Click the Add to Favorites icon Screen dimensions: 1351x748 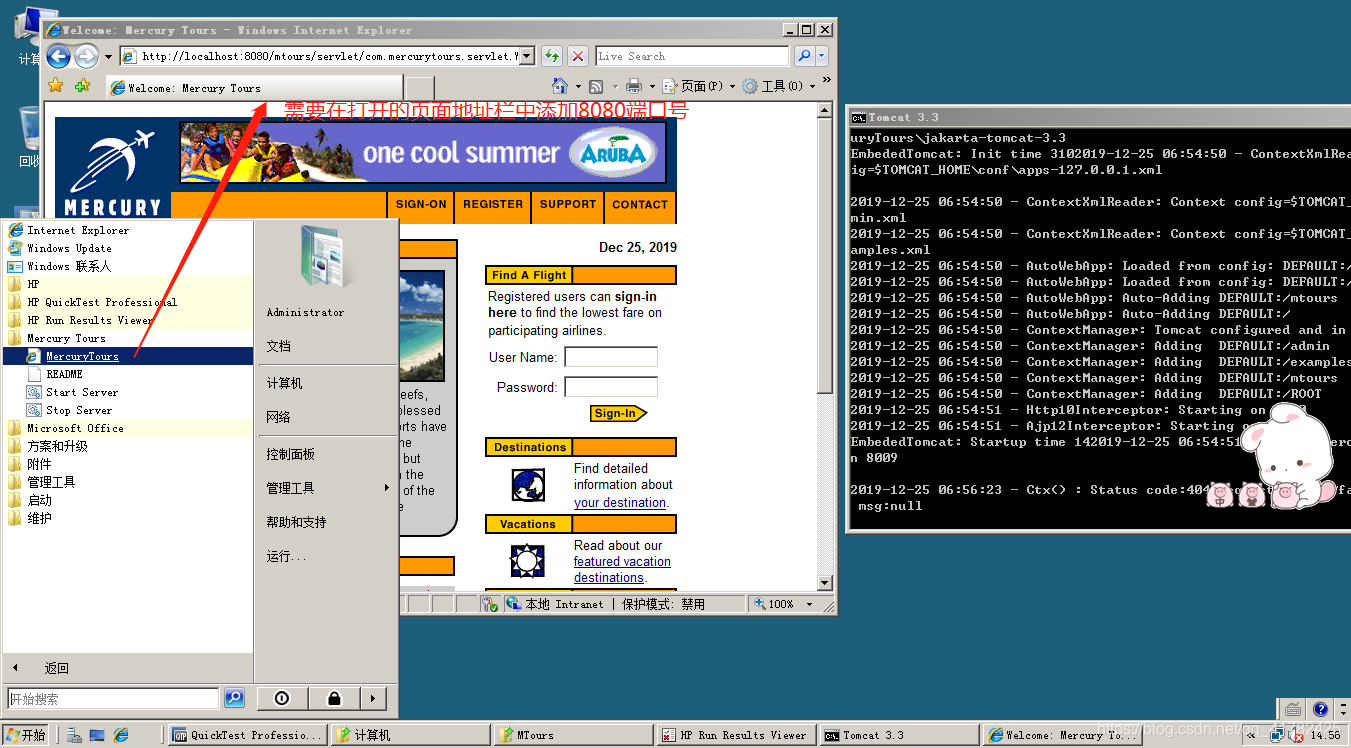click(83, 86)
